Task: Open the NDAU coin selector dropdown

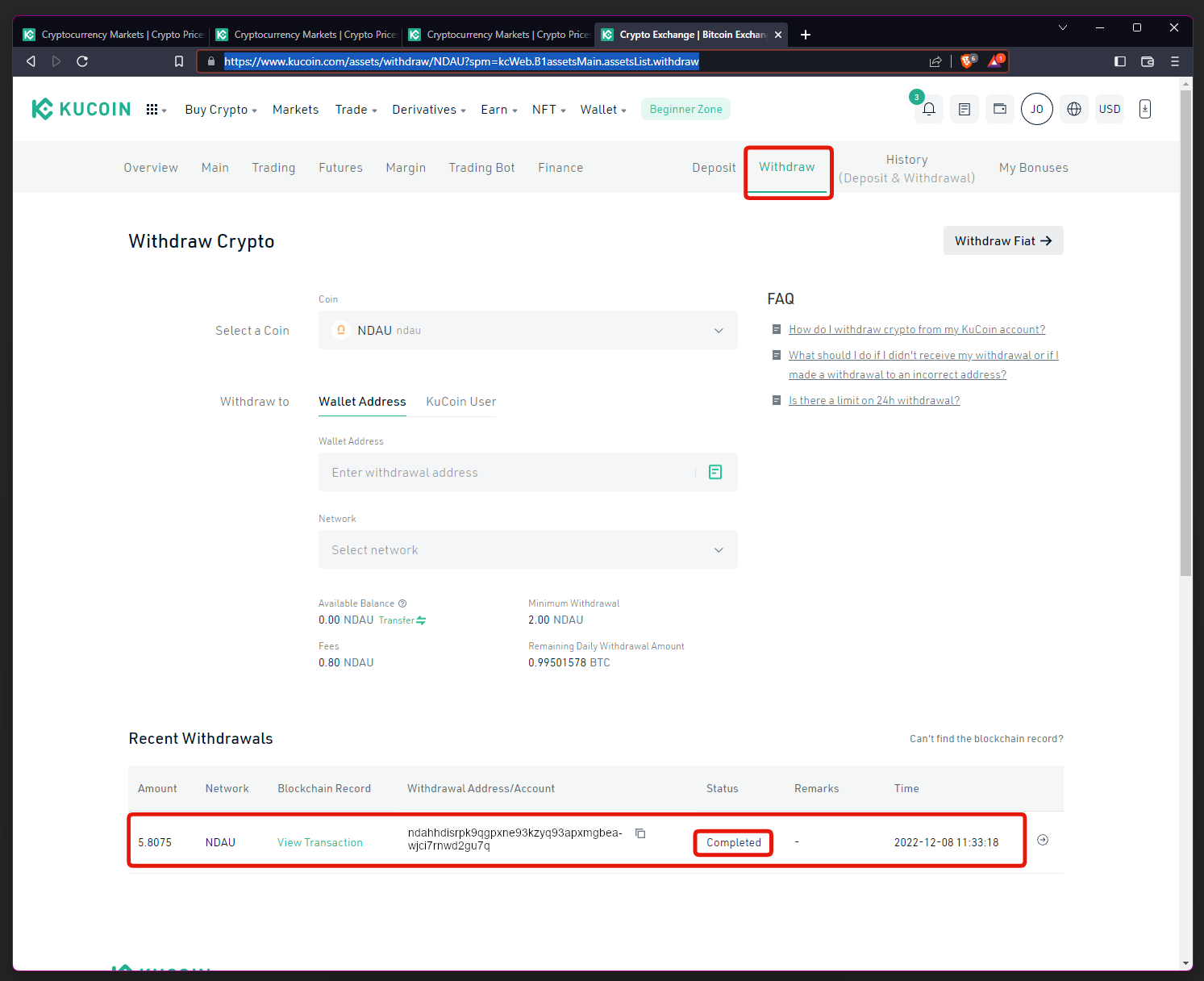Action: (528, 330)
